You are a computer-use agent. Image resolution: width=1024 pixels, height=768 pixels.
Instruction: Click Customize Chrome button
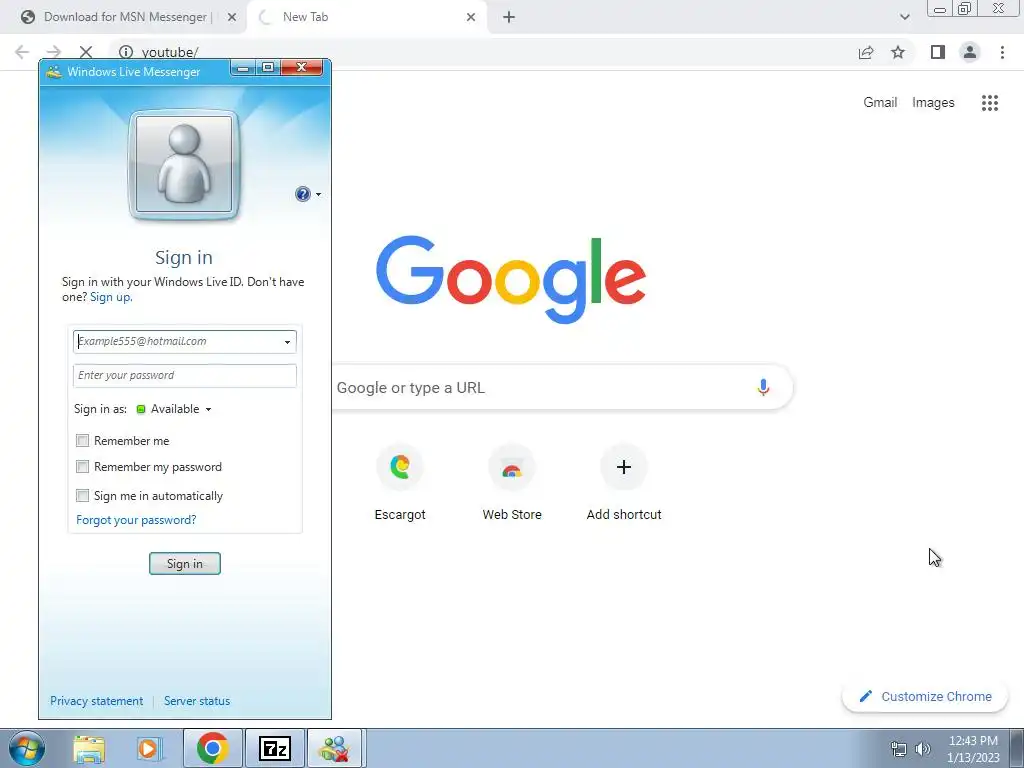click(925, 697)
